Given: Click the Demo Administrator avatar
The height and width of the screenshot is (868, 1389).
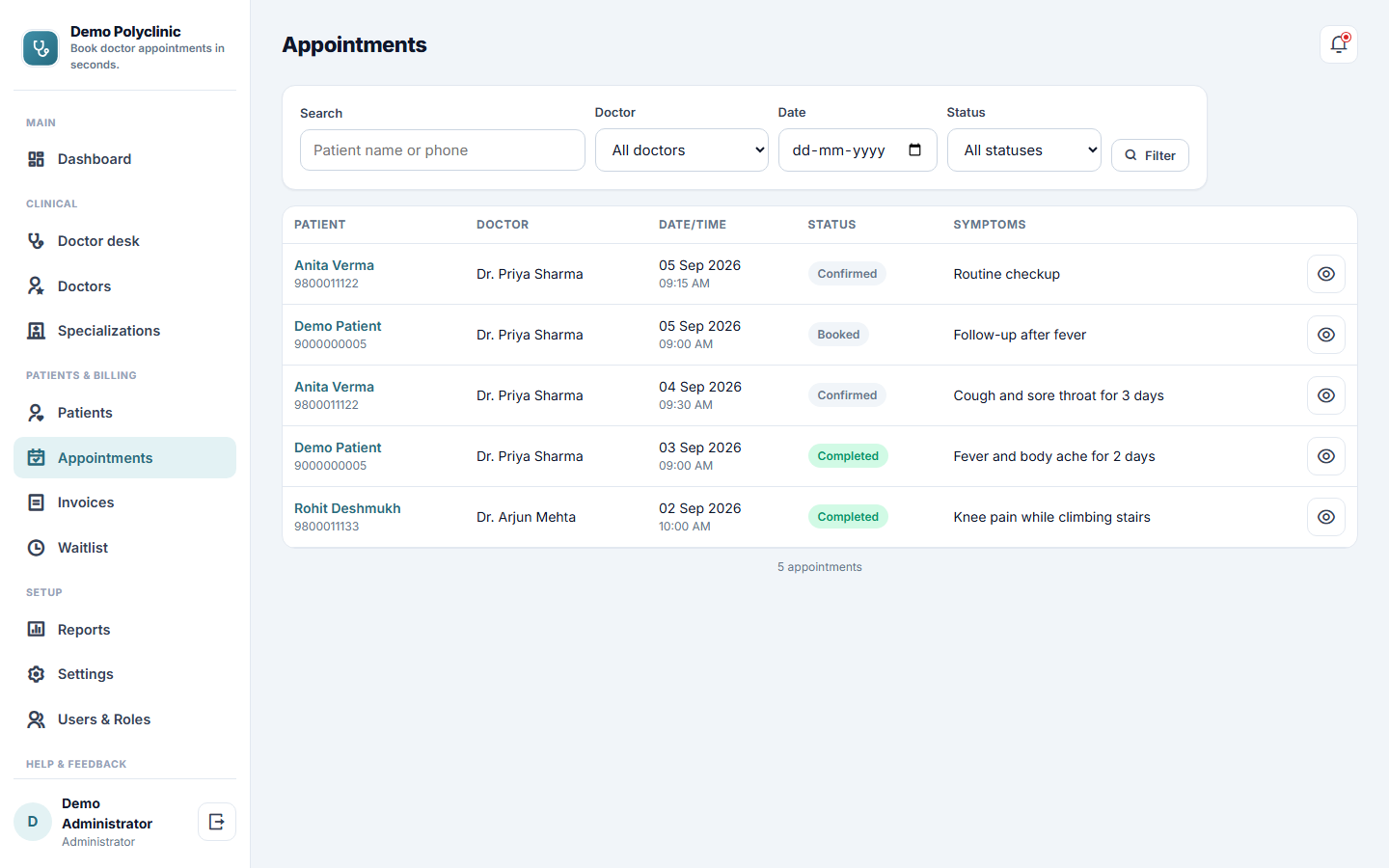Looking at the screenshot, I should (x=33, y=822).
